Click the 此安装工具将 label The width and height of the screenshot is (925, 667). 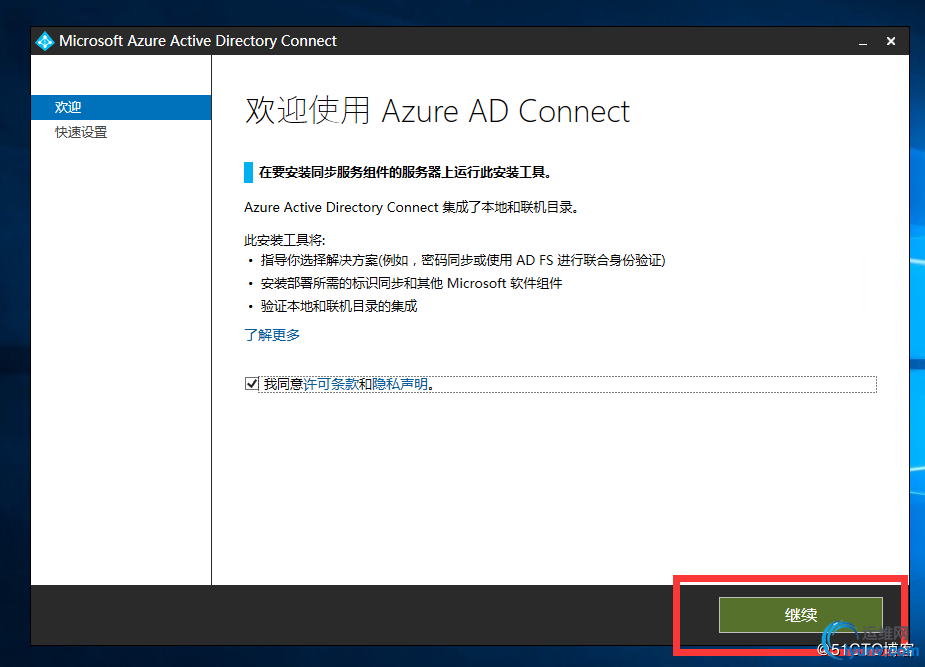285,240
